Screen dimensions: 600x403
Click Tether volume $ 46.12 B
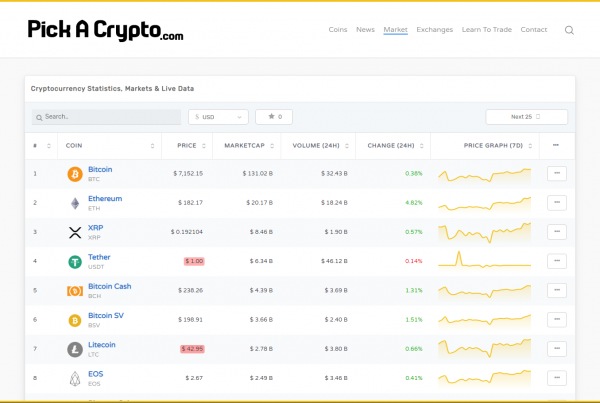click(x=334, y=261)
